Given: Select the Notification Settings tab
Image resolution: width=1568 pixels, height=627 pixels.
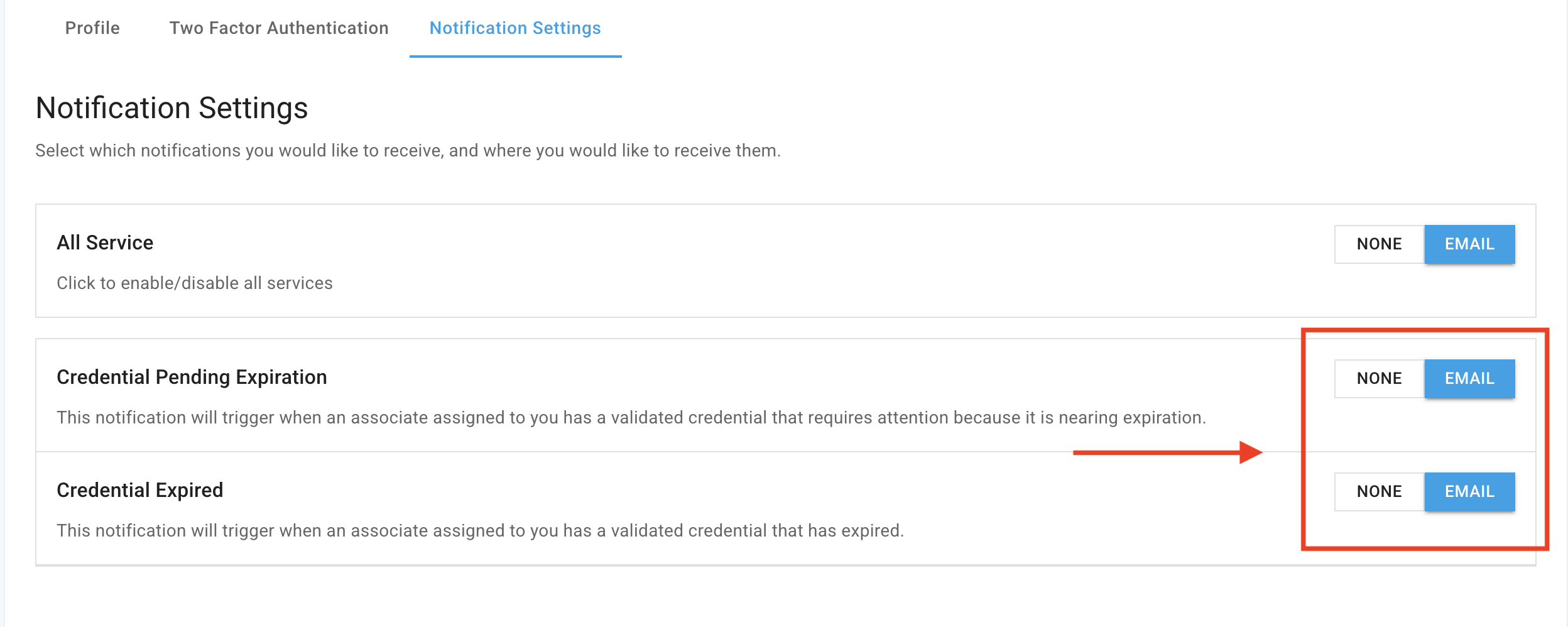Looking at the screenshot, I should pos(515,28).
